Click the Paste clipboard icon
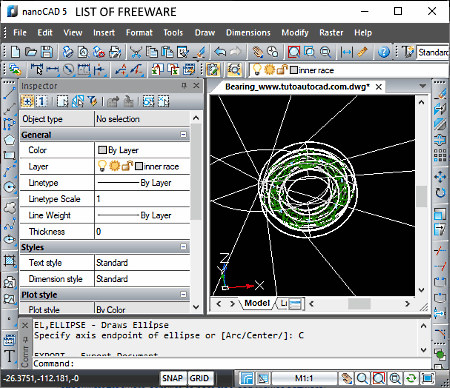 (167, 52)
